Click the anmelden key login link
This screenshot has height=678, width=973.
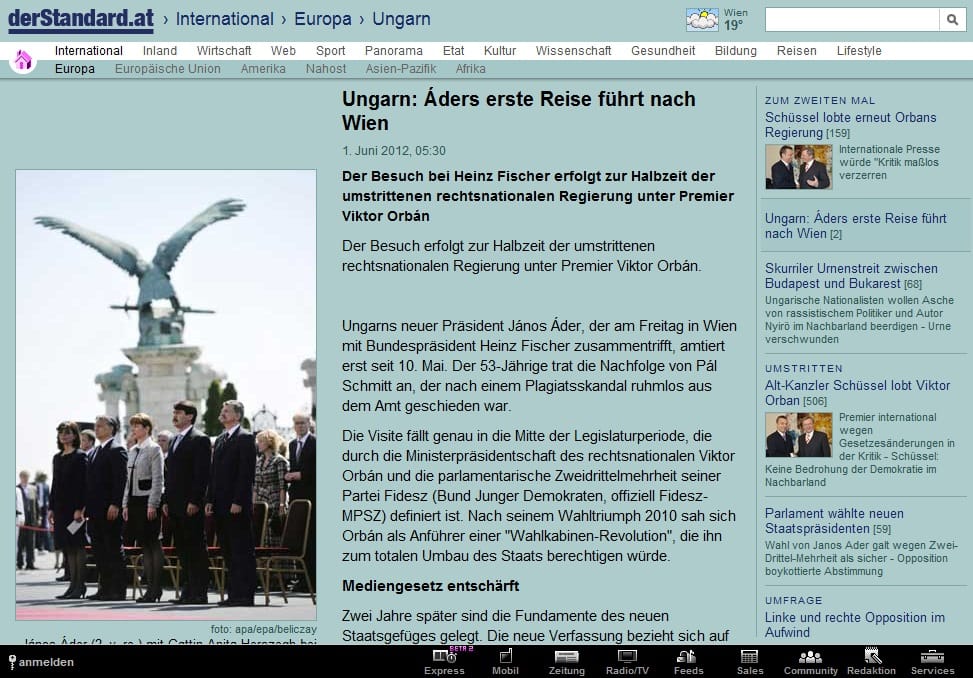tap(41, 662)
